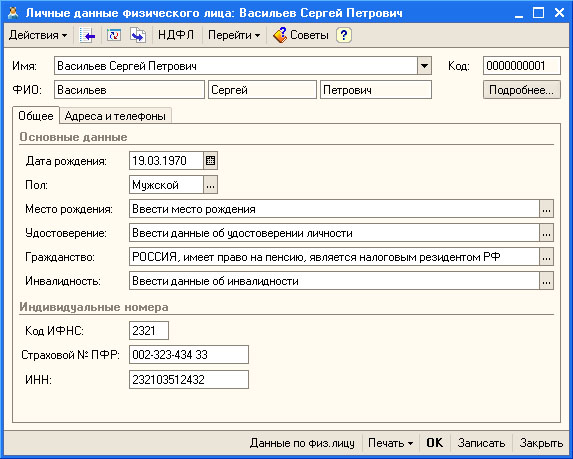
Task: Click the first name field Сергей
Action: point(262,90)
